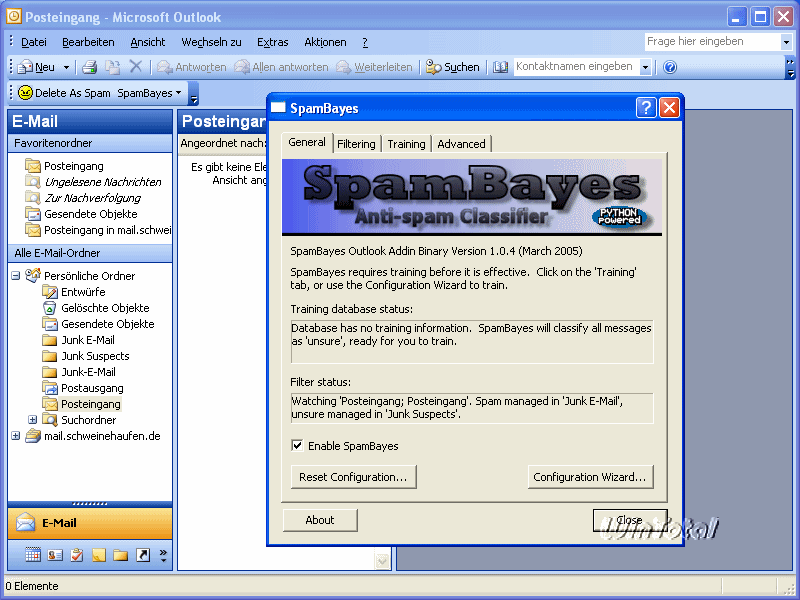Open the Configuration Wizard
This screenshot has height=600, width=800.
pyautogui.click(x=590, y=477)
